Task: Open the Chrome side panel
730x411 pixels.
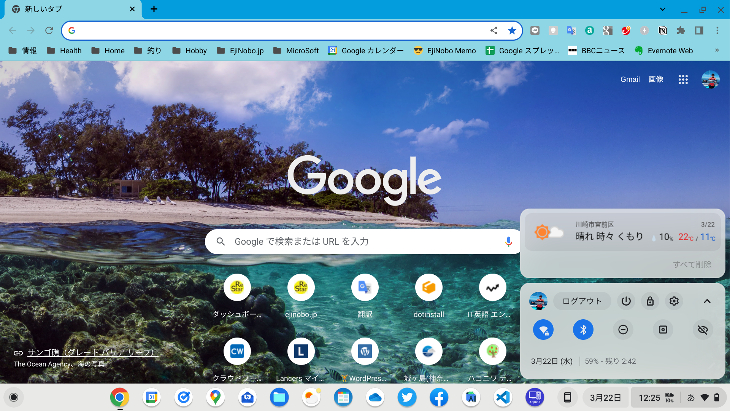Action: [699, 30]
